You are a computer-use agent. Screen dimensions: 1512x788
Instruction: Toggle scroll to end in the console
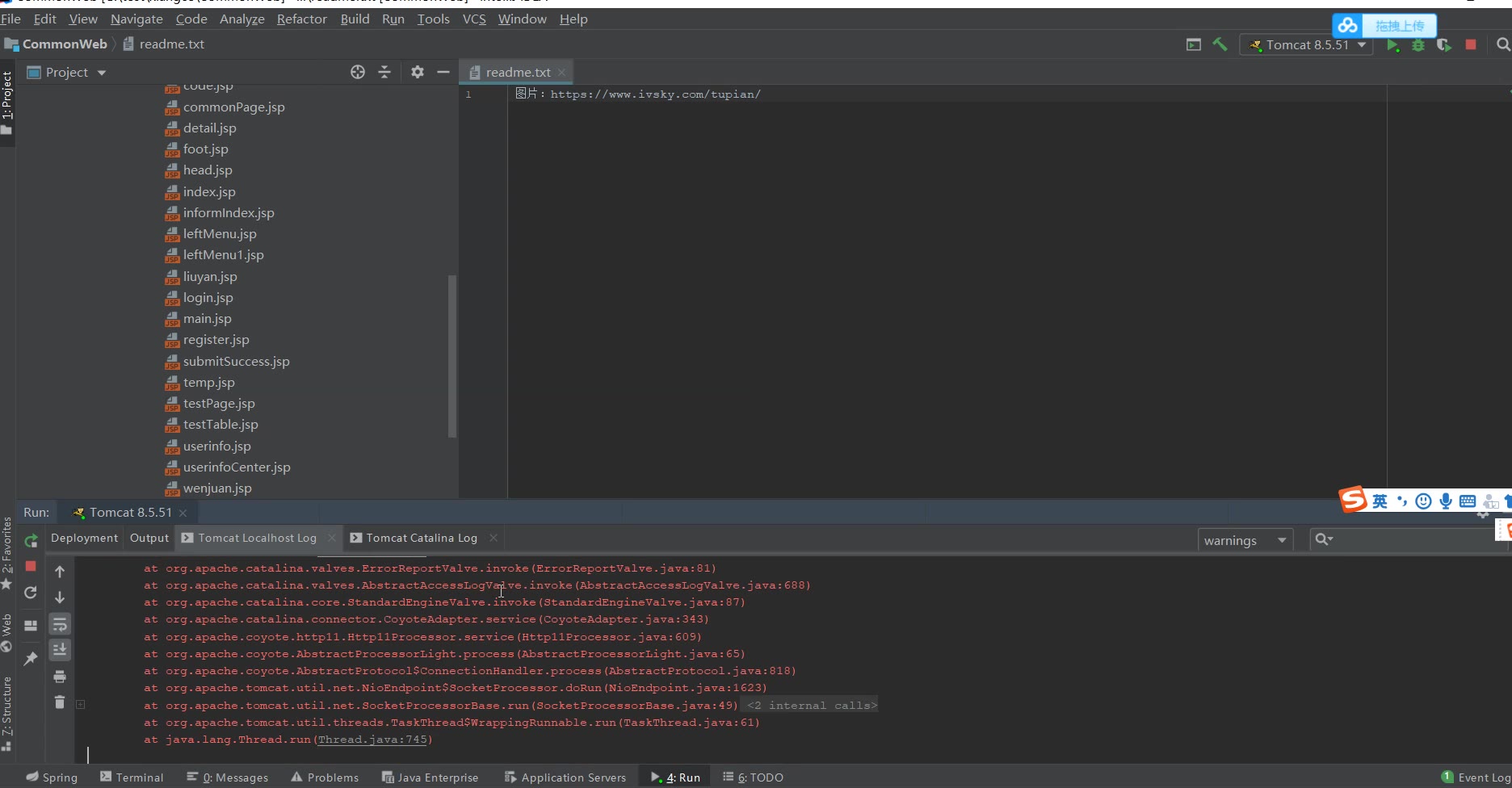pos(60,650)
